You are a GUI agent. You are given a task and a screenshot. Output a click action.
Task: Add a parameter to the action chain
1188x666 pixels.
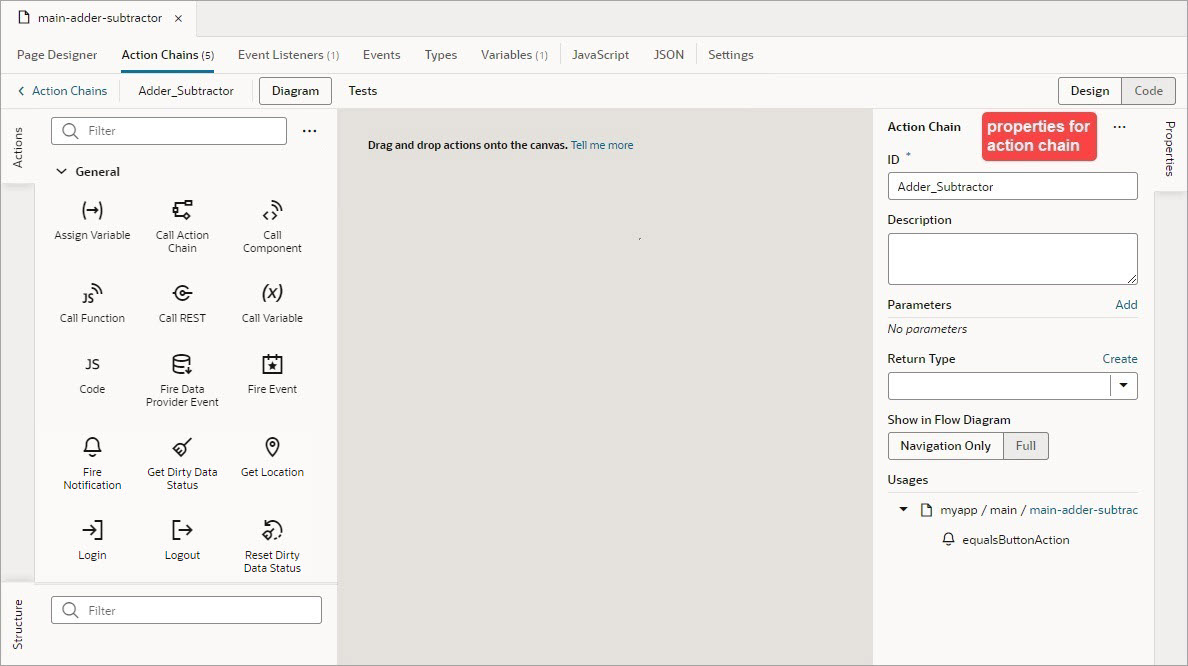pos(1126,305)
